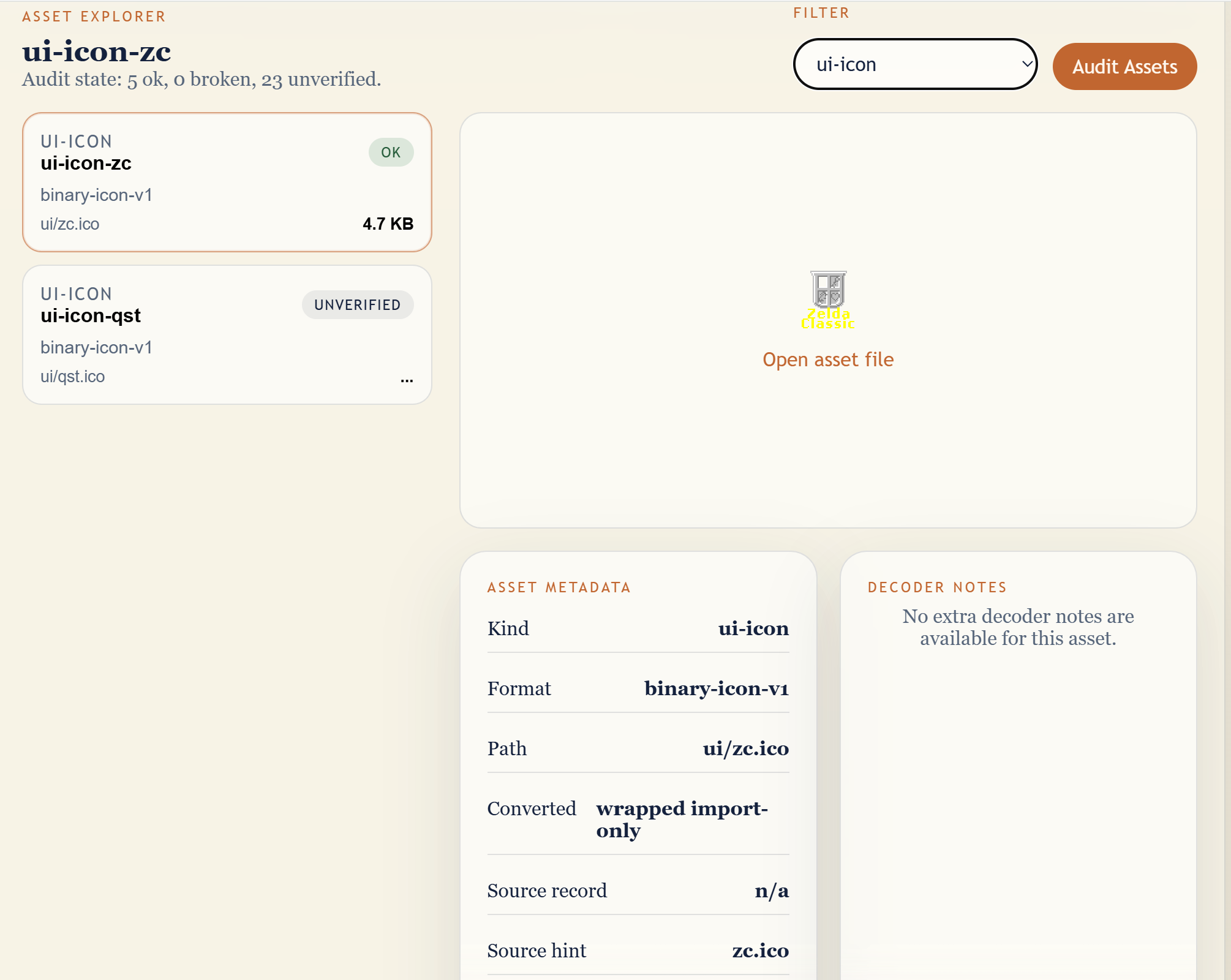Click the Decoder Notes heading
Image resolution: width=1231 pixels, height=980 pixels.
(x=937, y=587)
